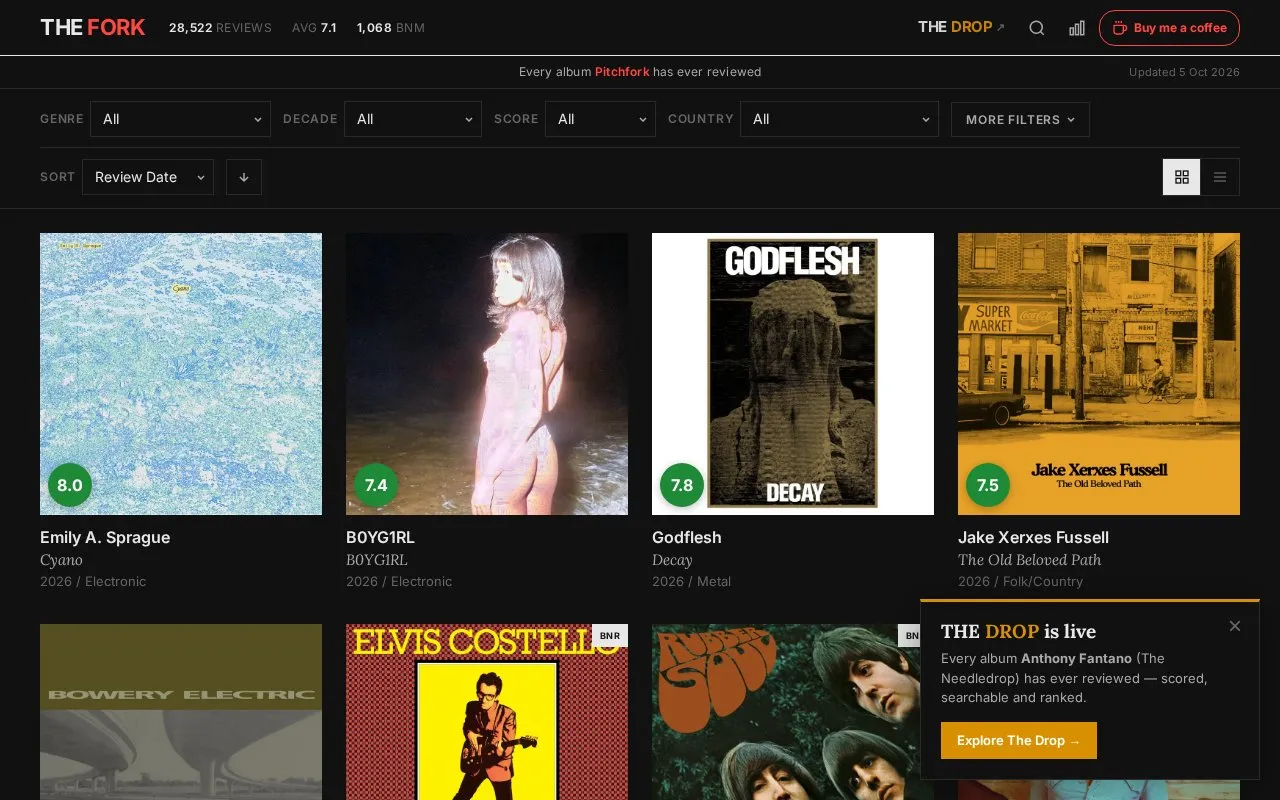Screen dimensions: 1280x800
Task: Click the 7.4 score badge on B0YG1RL
Action: (x=376, y=486)
